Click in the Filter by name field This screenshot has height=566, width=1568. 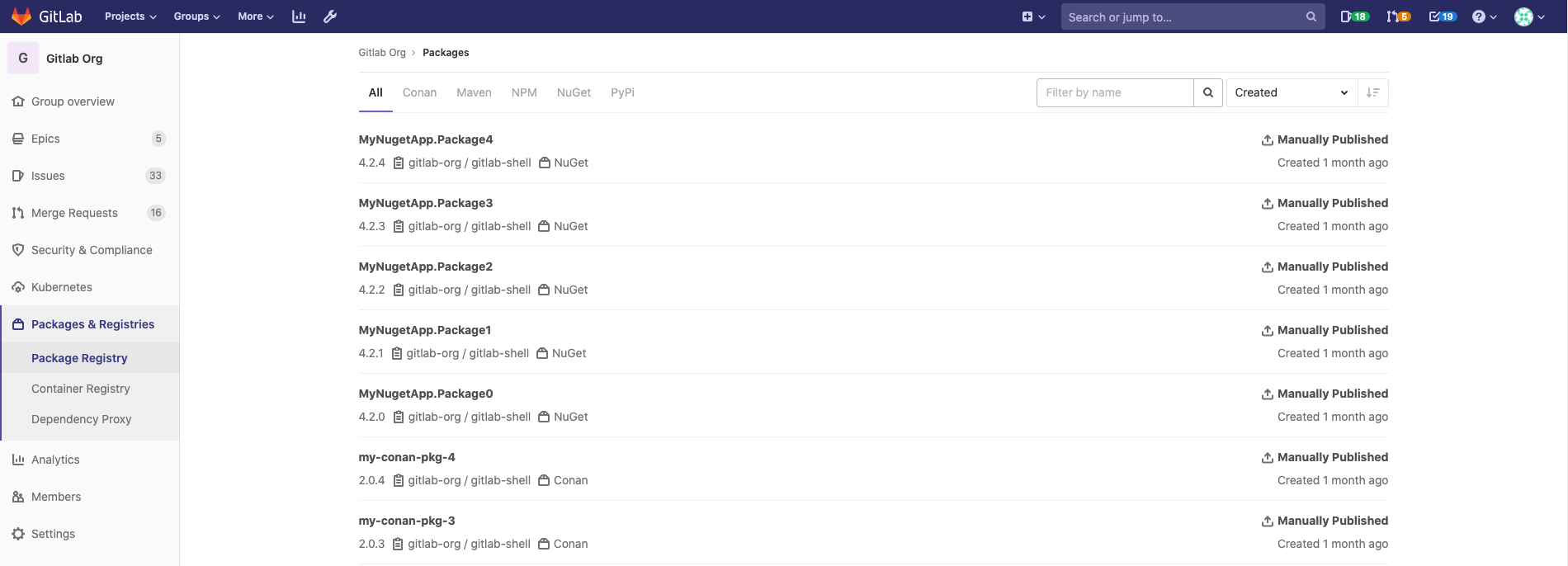point(1114,92)
